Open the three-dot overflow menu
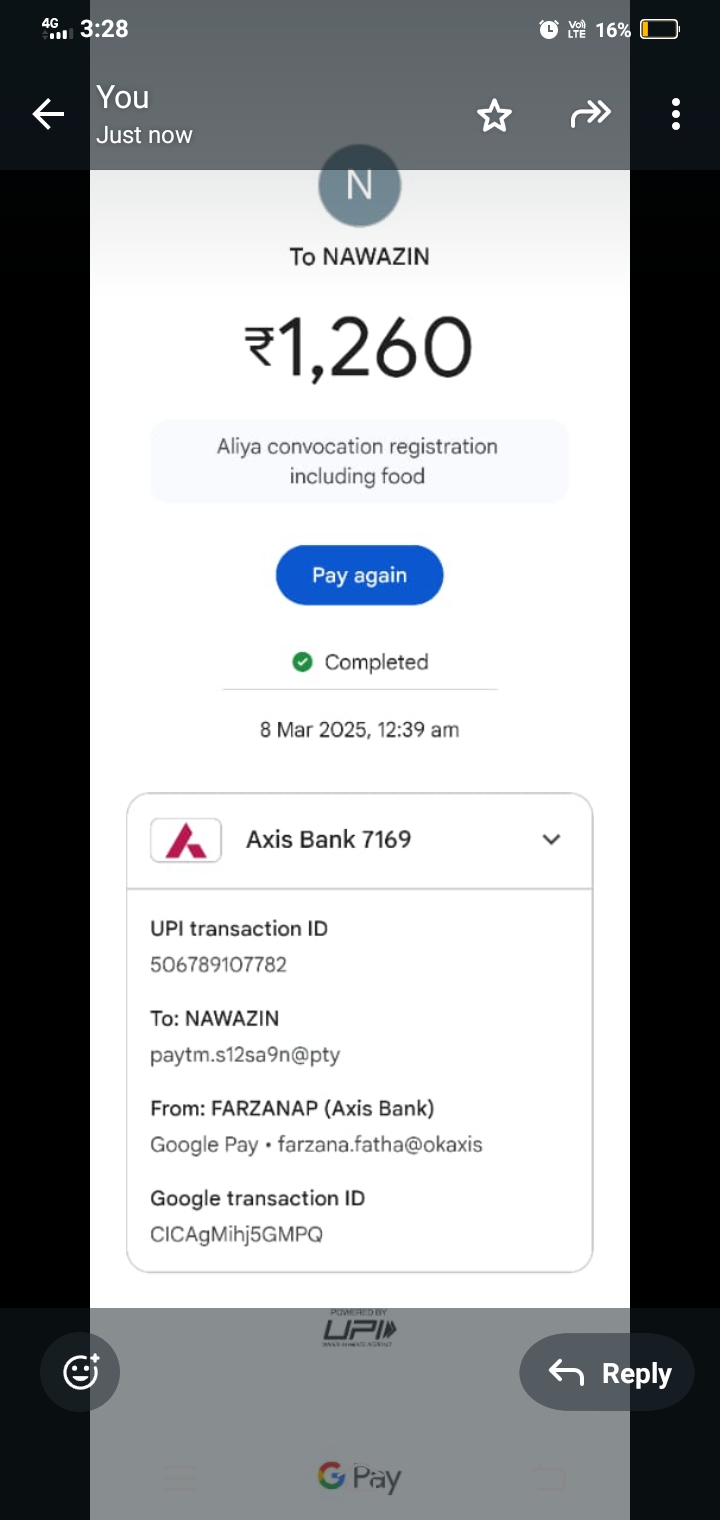 pyautogui.click(x=676, y=115)
